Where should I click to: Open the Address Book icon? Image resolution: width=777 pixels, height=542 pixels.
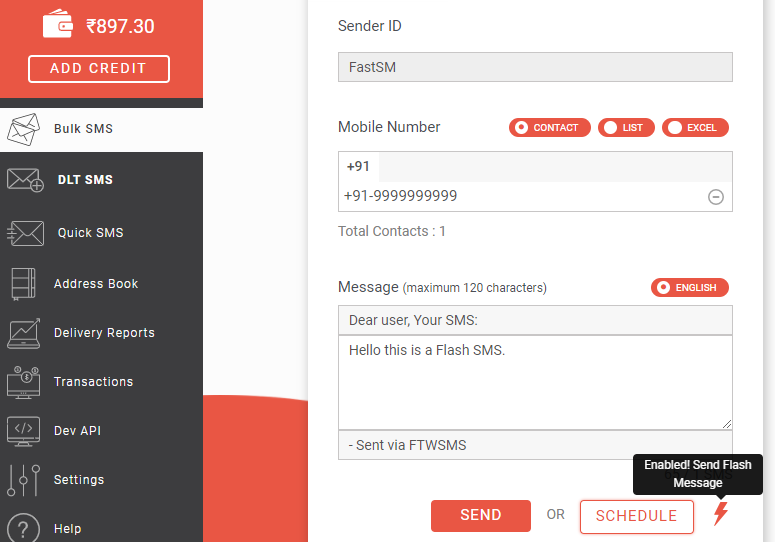tap(23, 284)
